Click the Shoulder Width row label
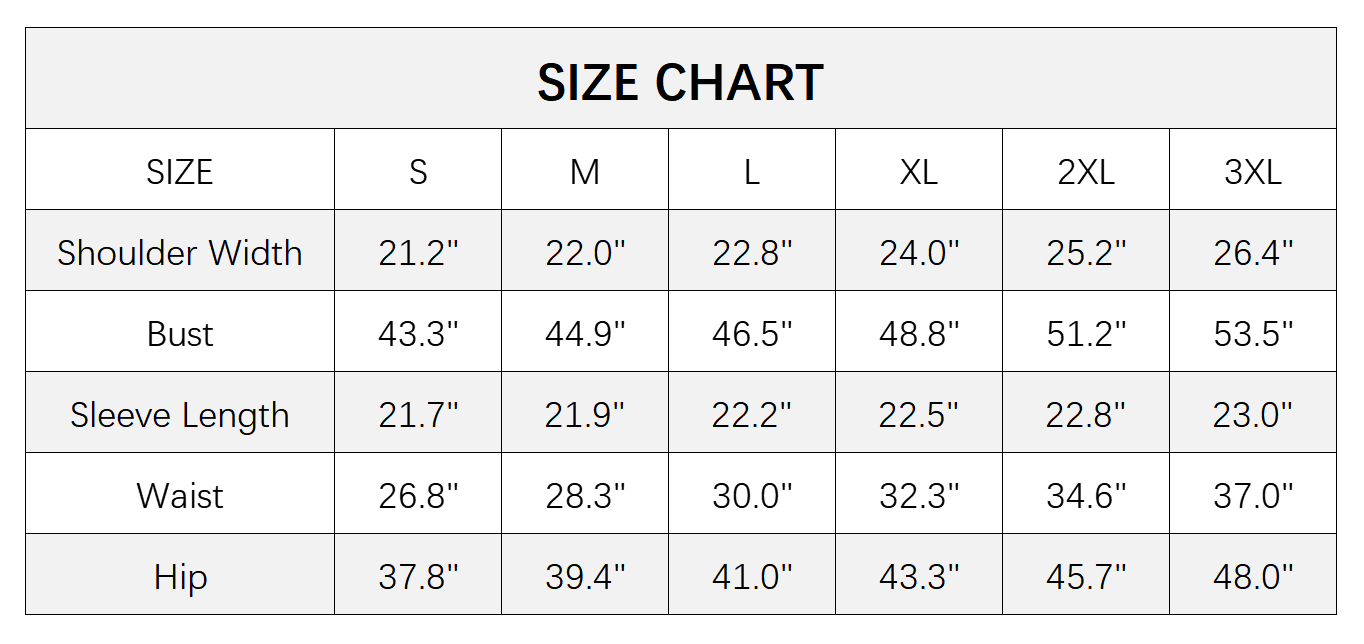Viewport: 1364px width, 644px height. (x=180, y=253)
